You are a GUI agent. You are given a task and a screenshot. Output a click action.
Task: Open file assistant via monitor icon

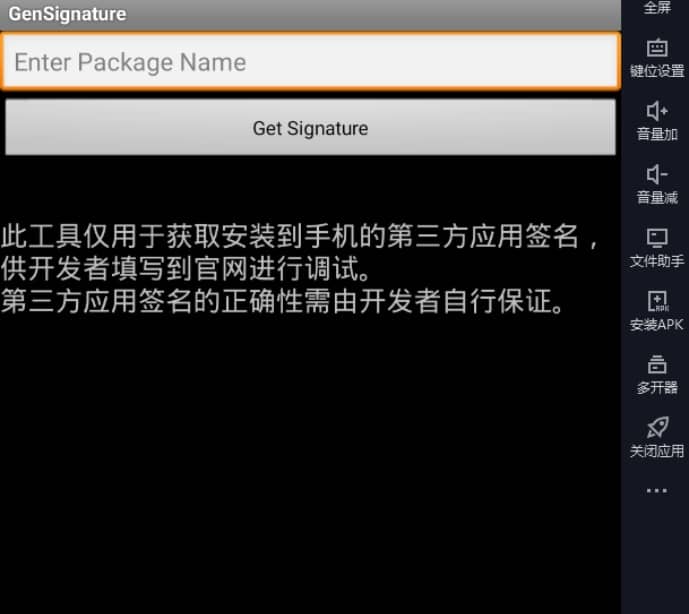[657, 237]
